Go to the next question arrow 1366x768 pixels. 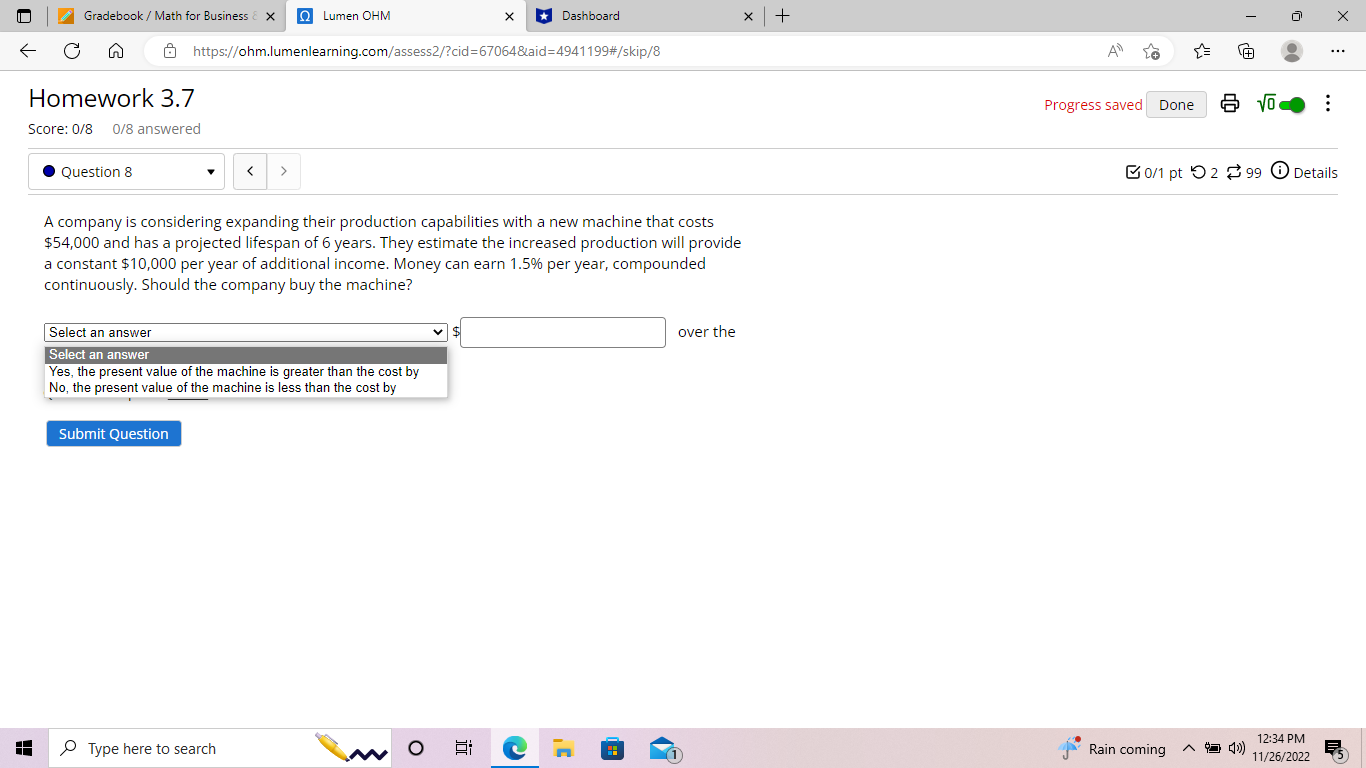[284, 172]
